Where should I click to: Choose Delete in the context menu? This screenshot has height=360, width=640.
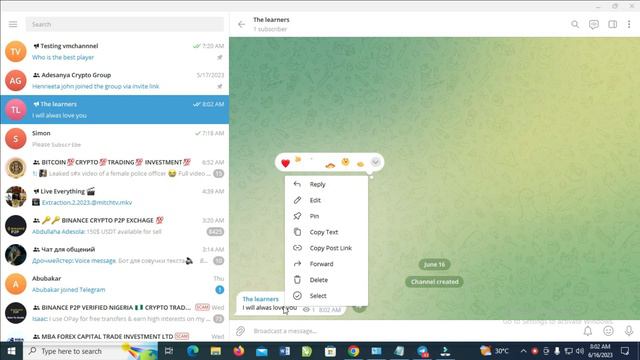(x=326, y=280)
